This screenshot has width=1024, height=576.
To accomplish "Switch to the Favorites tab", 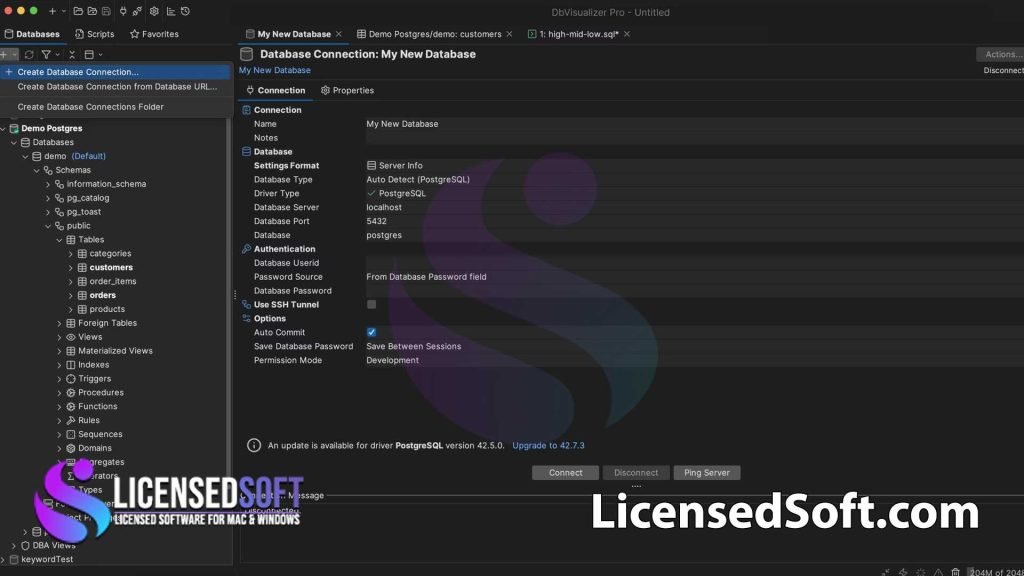I will click(154, 34).
